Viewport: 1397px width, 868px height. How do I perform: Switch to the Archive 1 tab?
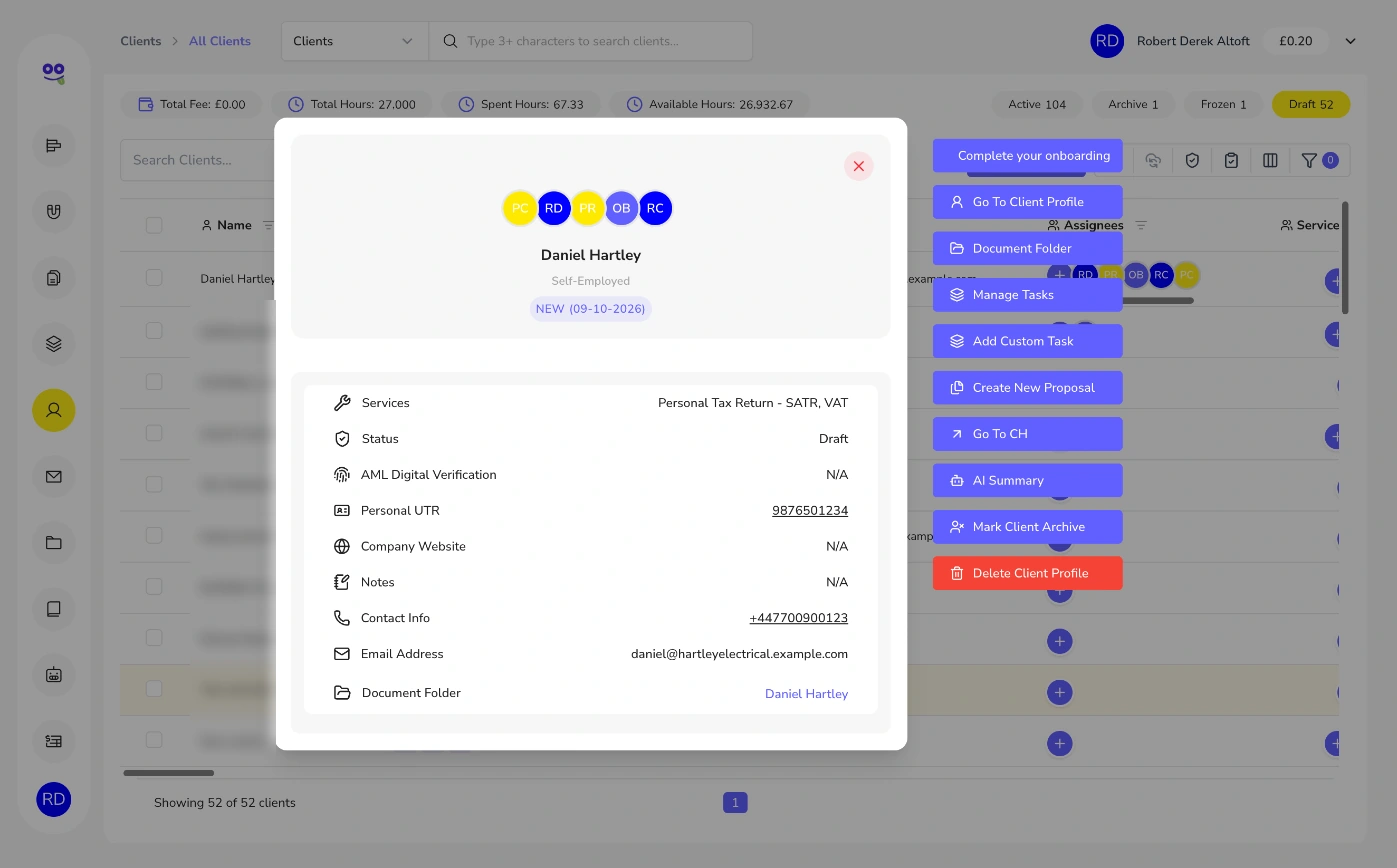(1133, 104)
